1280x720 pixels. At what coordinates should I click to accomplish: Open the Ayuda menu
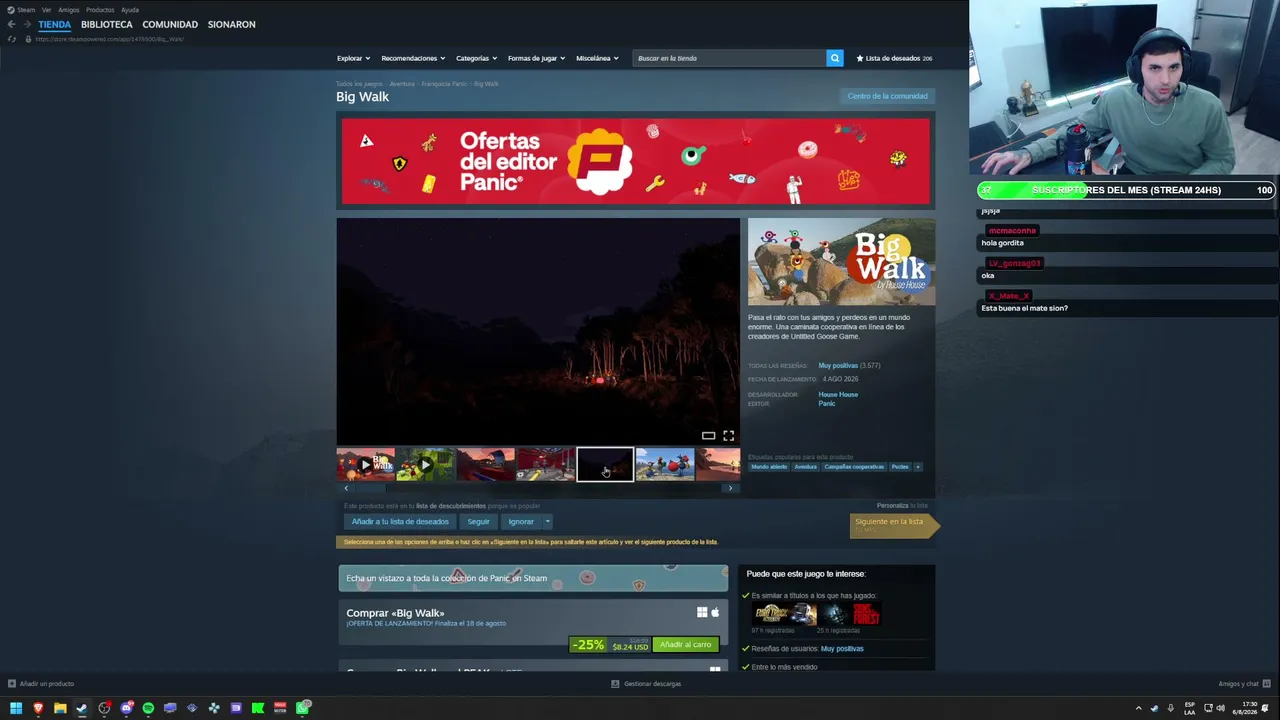point(130,10)
